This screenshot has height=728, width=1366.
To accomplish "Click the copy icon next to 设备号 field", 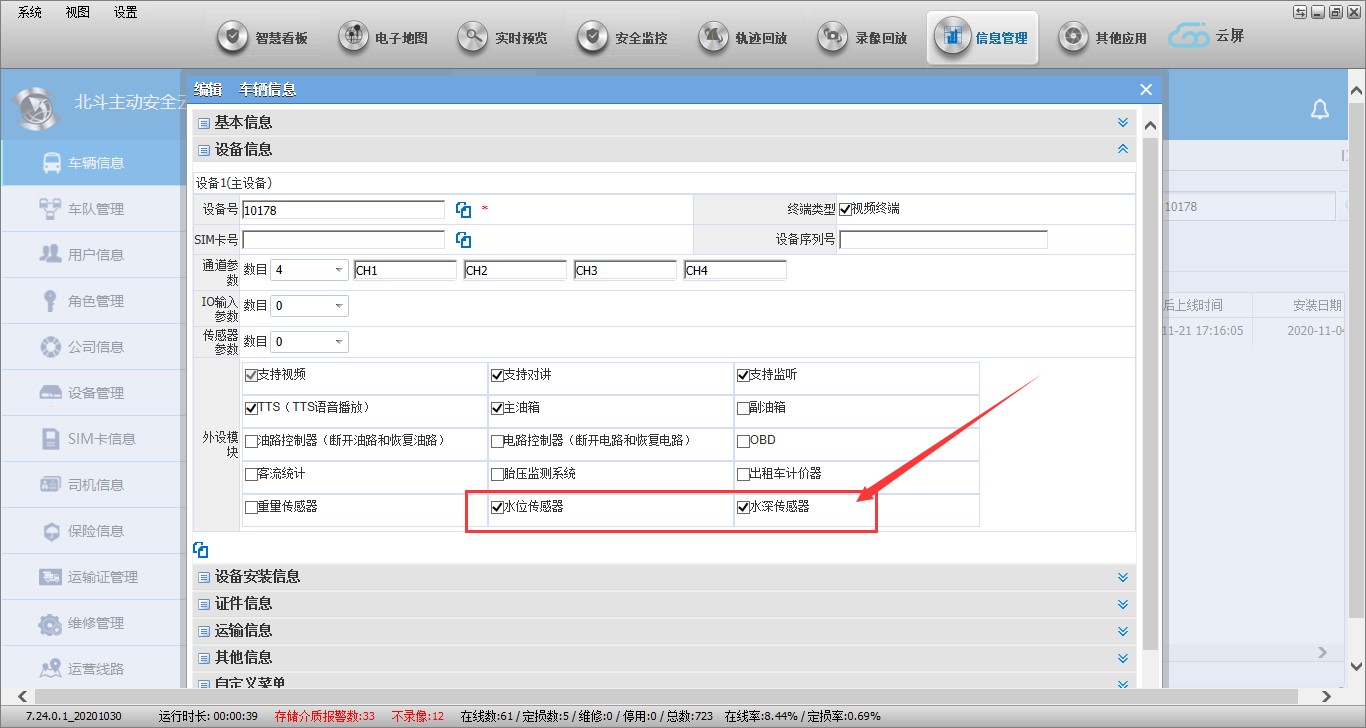I will [x=463, y=210].
